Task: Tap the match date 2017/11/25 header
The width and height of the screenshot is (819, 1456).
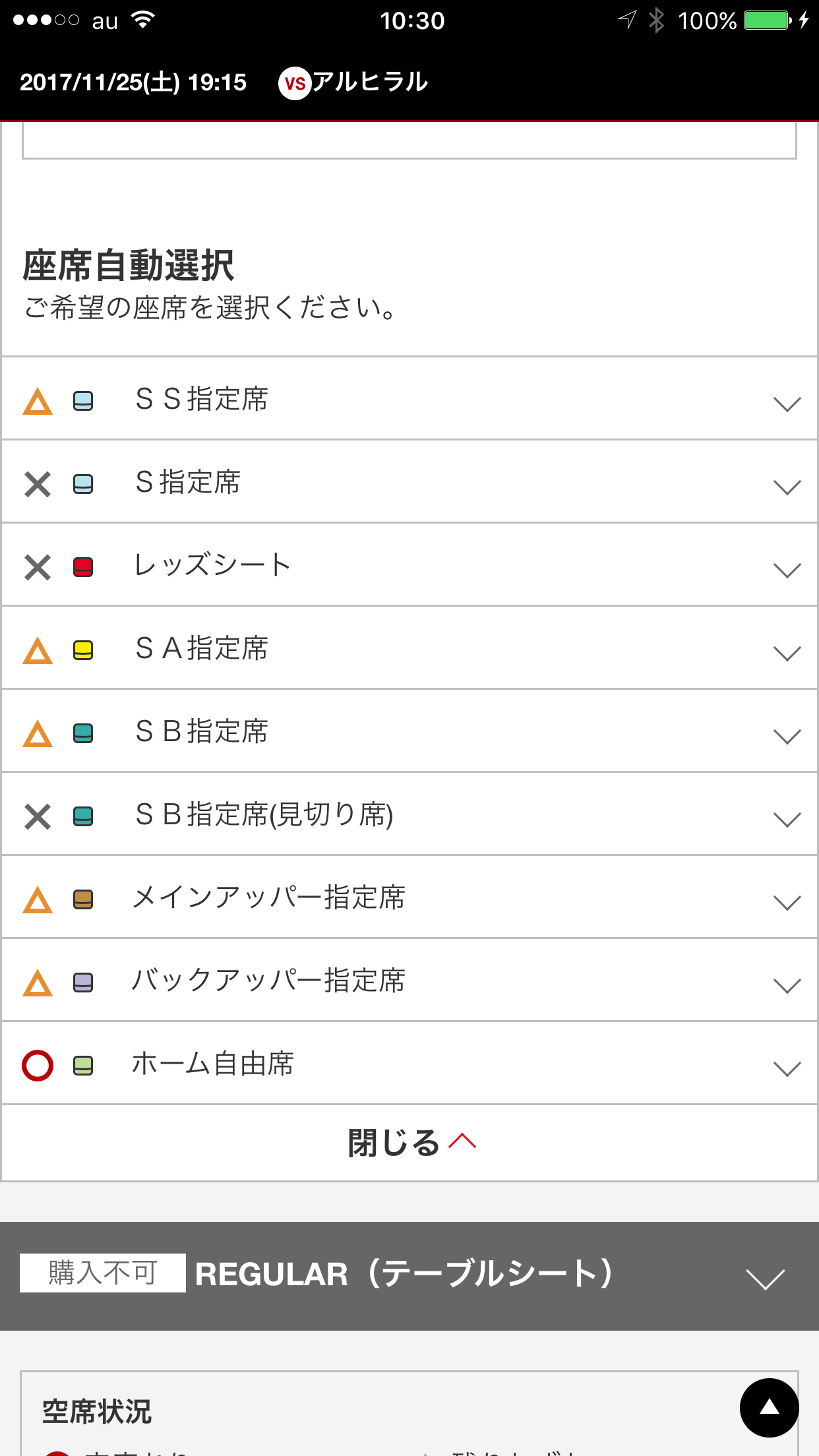Action: (133, 82)
